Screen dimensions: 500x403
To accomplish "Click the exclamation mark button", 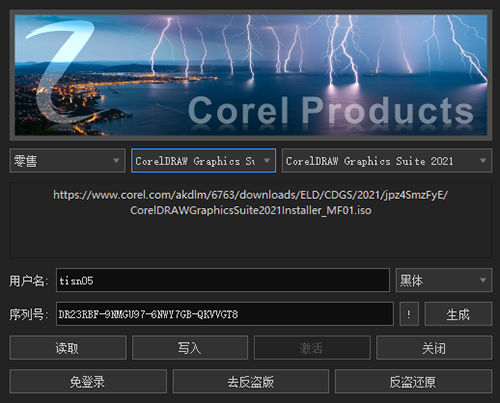I will (x=409, y=314).
